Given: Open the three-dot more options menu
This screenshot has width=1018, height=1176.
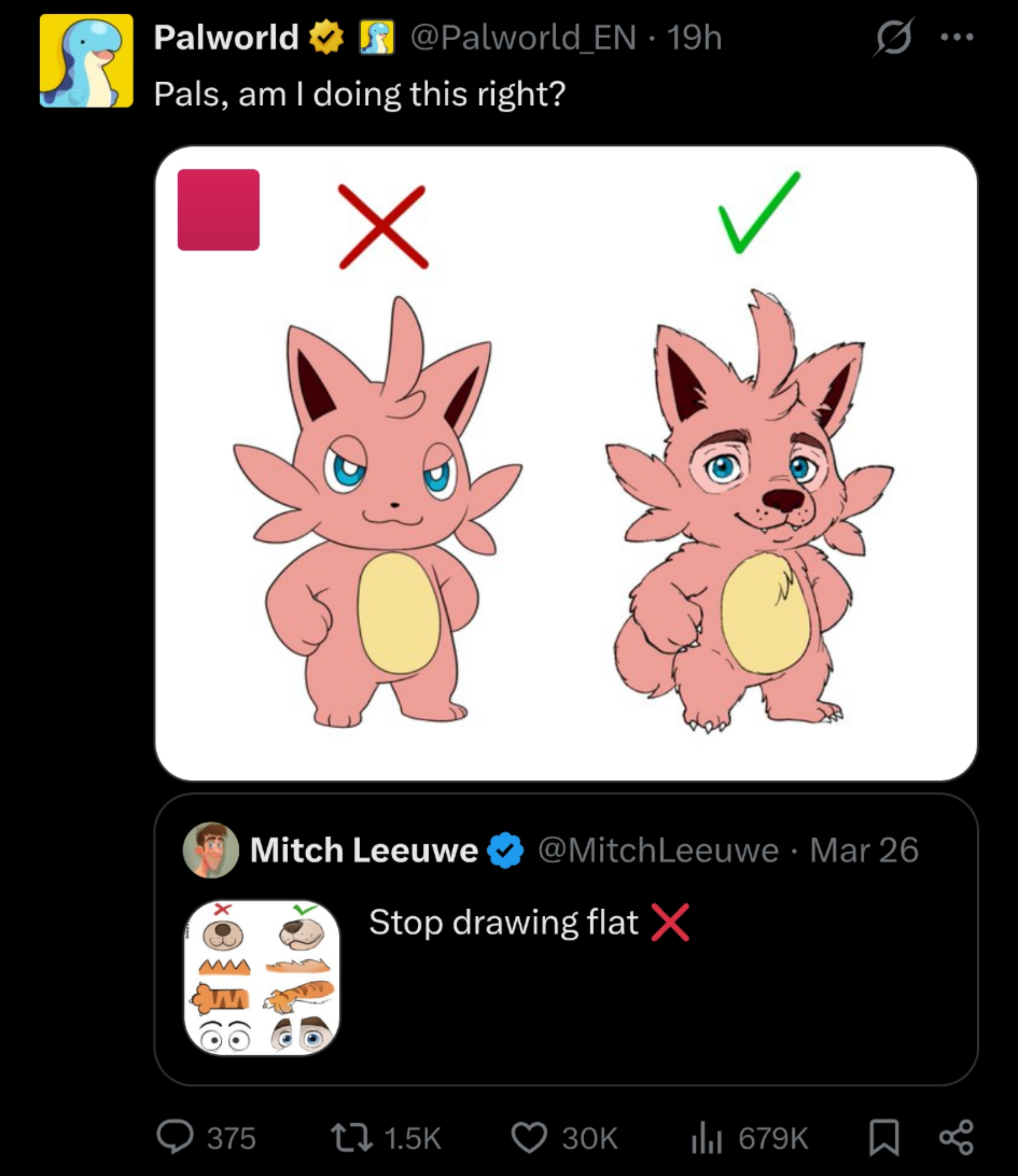Looking at the screenshot, I should (x=957, y=38).
